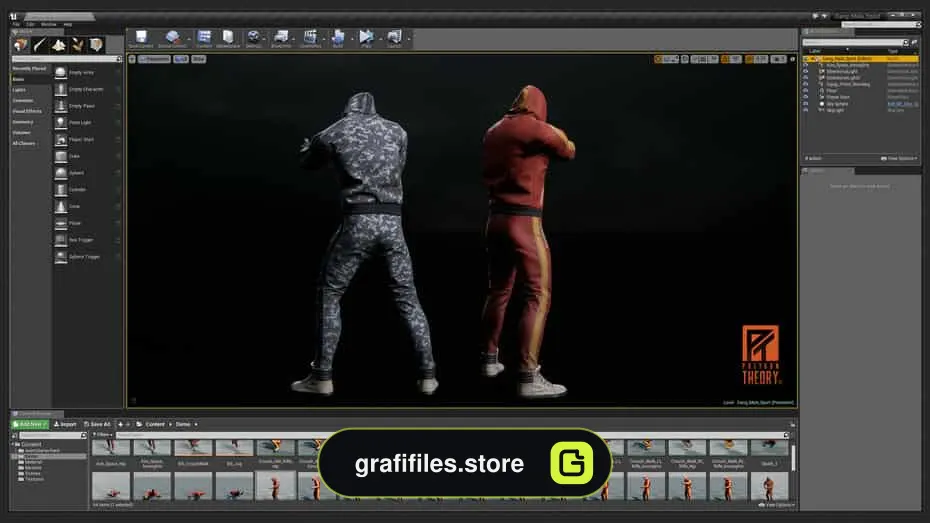Open the Lit view mode dropdown

point(180,59)
